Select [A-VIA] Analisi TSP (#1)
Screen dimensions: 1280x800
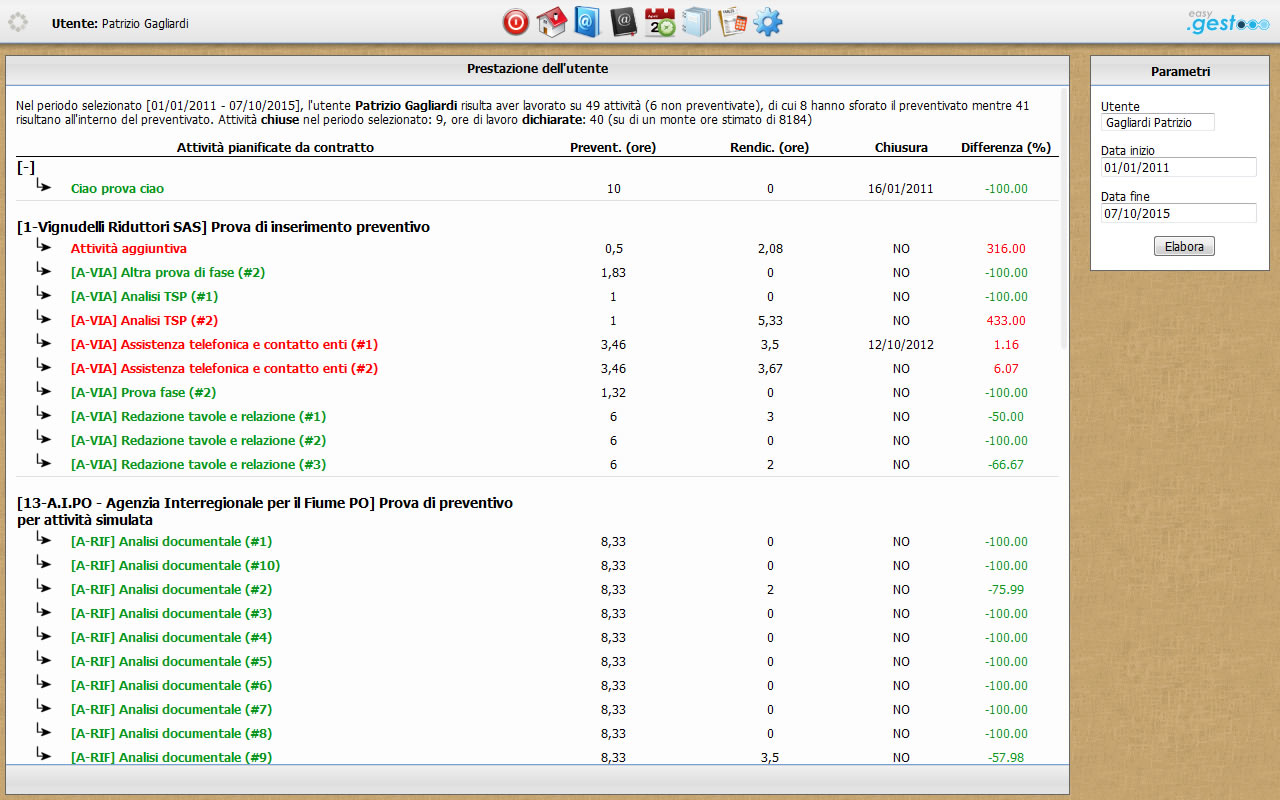tap(144, 296)
